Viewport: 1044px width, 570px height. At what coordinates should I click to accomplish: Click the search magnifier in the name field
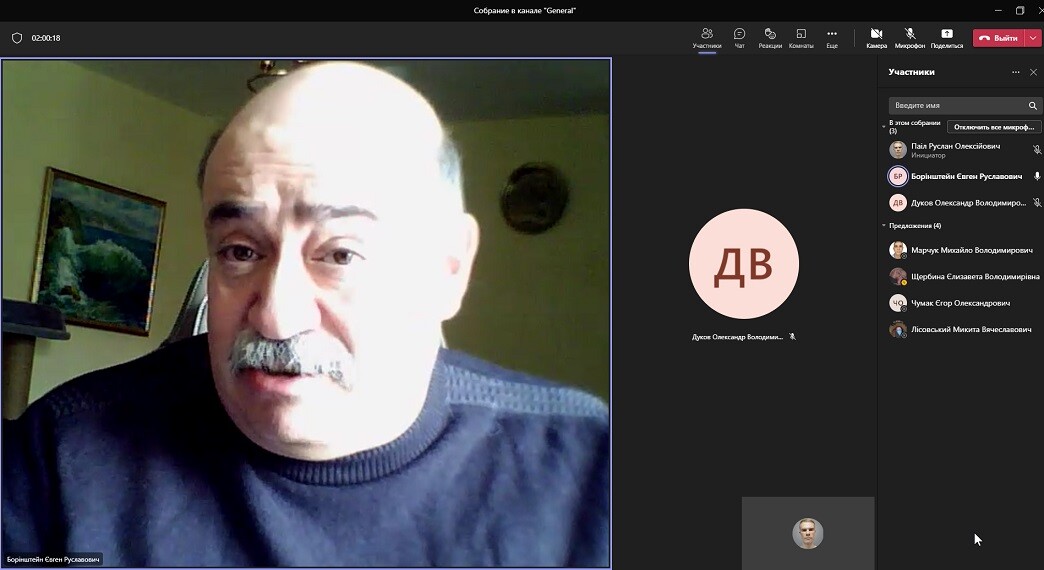pos(1032,105)
